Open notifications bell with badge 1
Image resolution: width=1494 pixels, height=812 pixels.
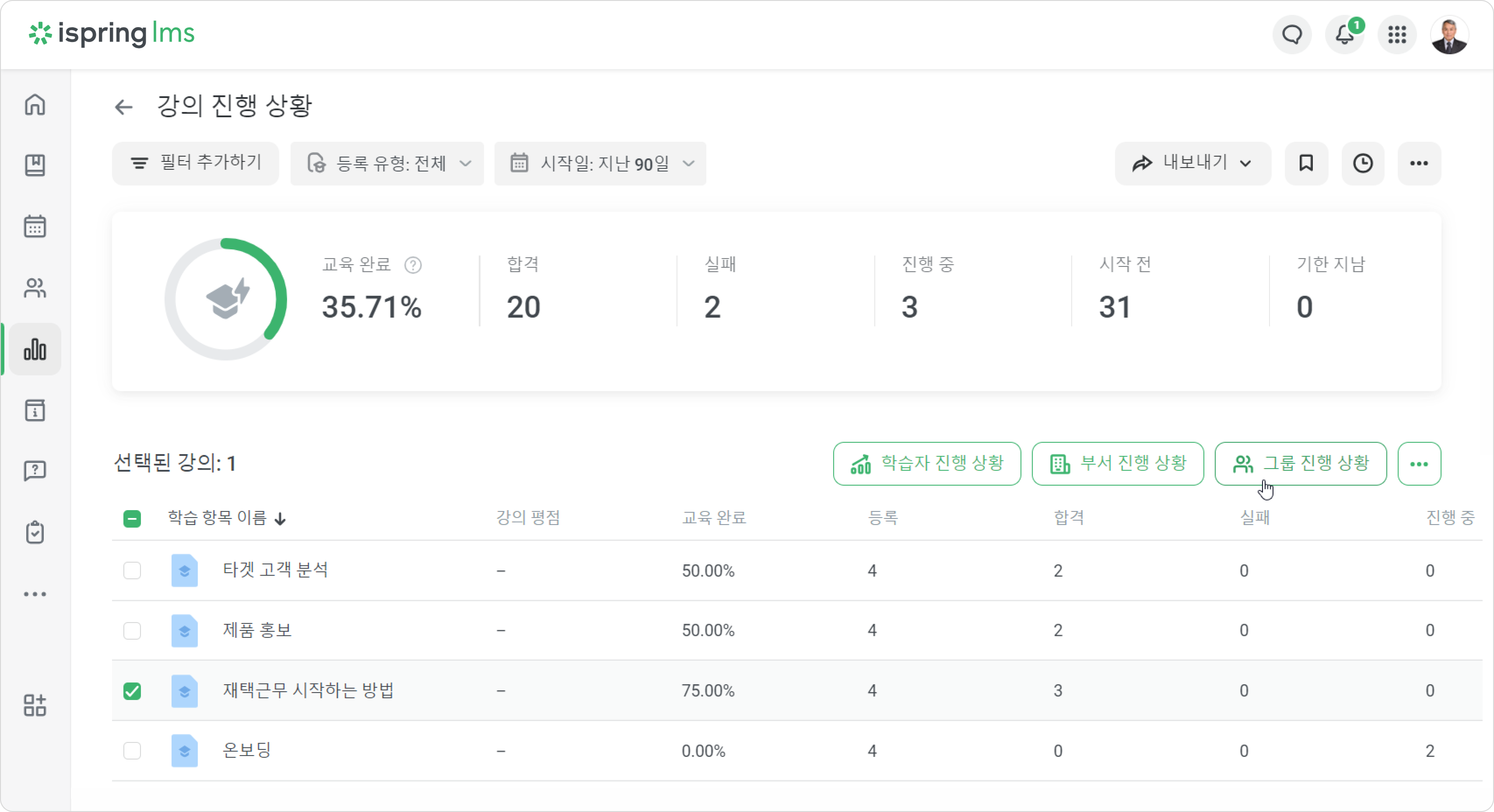pos(1345,35)
